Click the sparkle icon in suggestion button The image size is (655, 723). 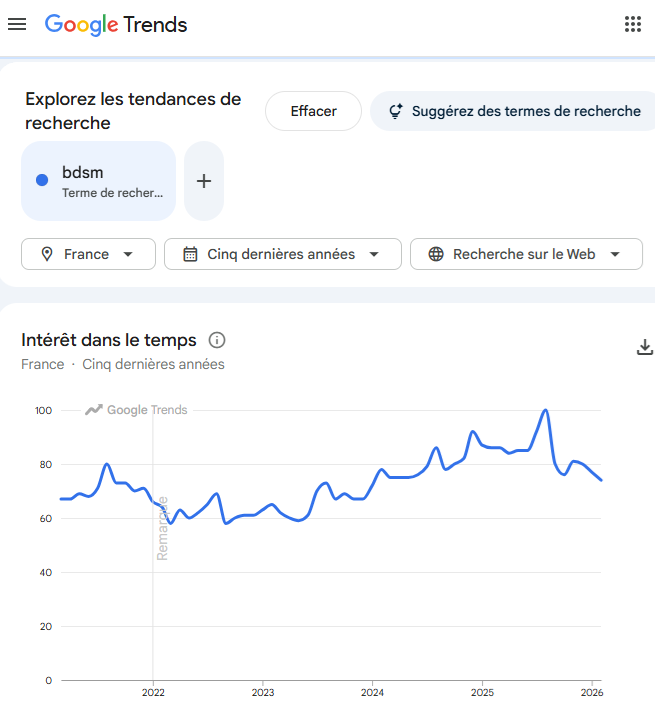click(396, 111)
